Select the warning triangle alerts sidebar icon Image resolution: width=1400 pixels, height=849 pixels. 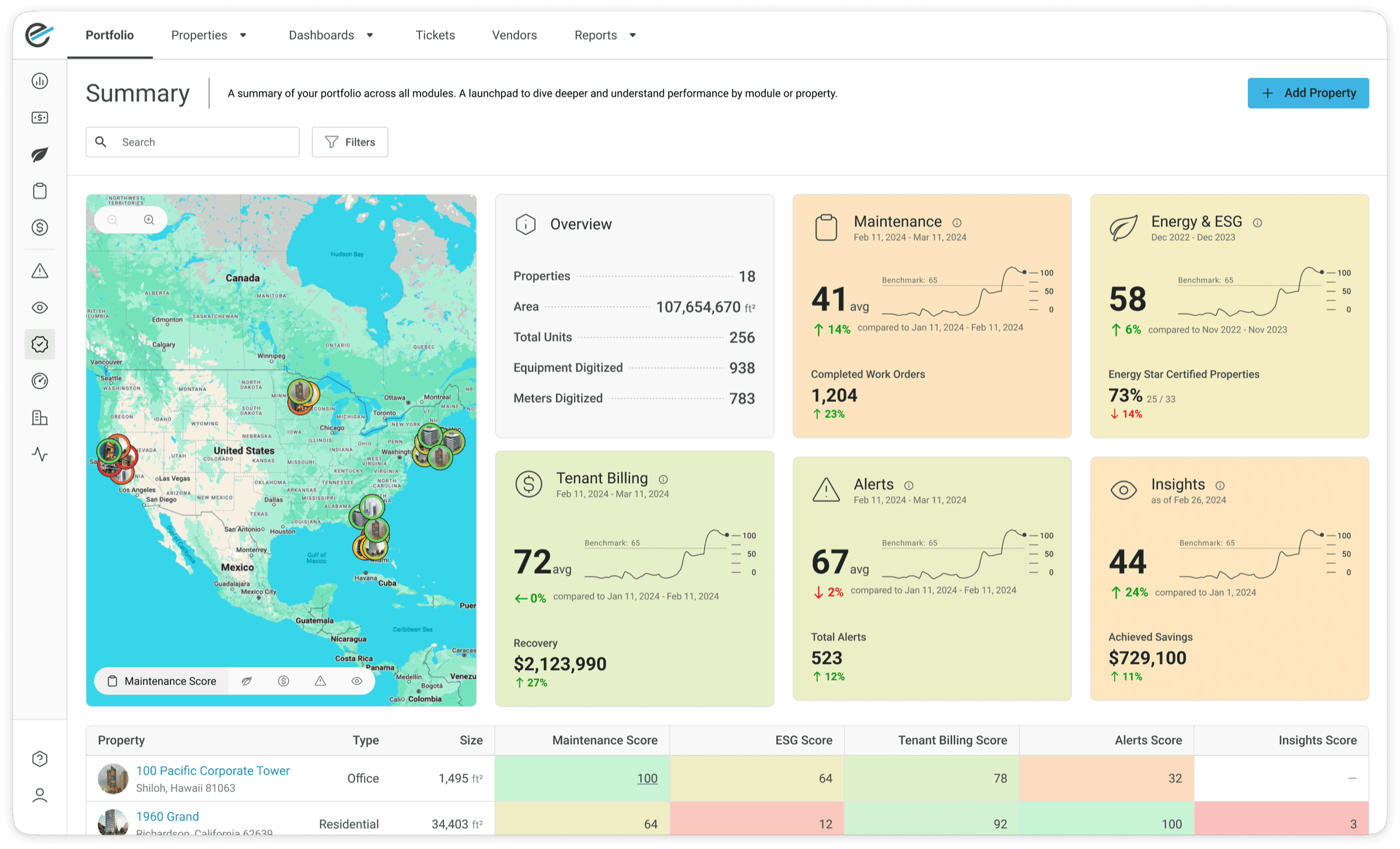coord(40,271)
